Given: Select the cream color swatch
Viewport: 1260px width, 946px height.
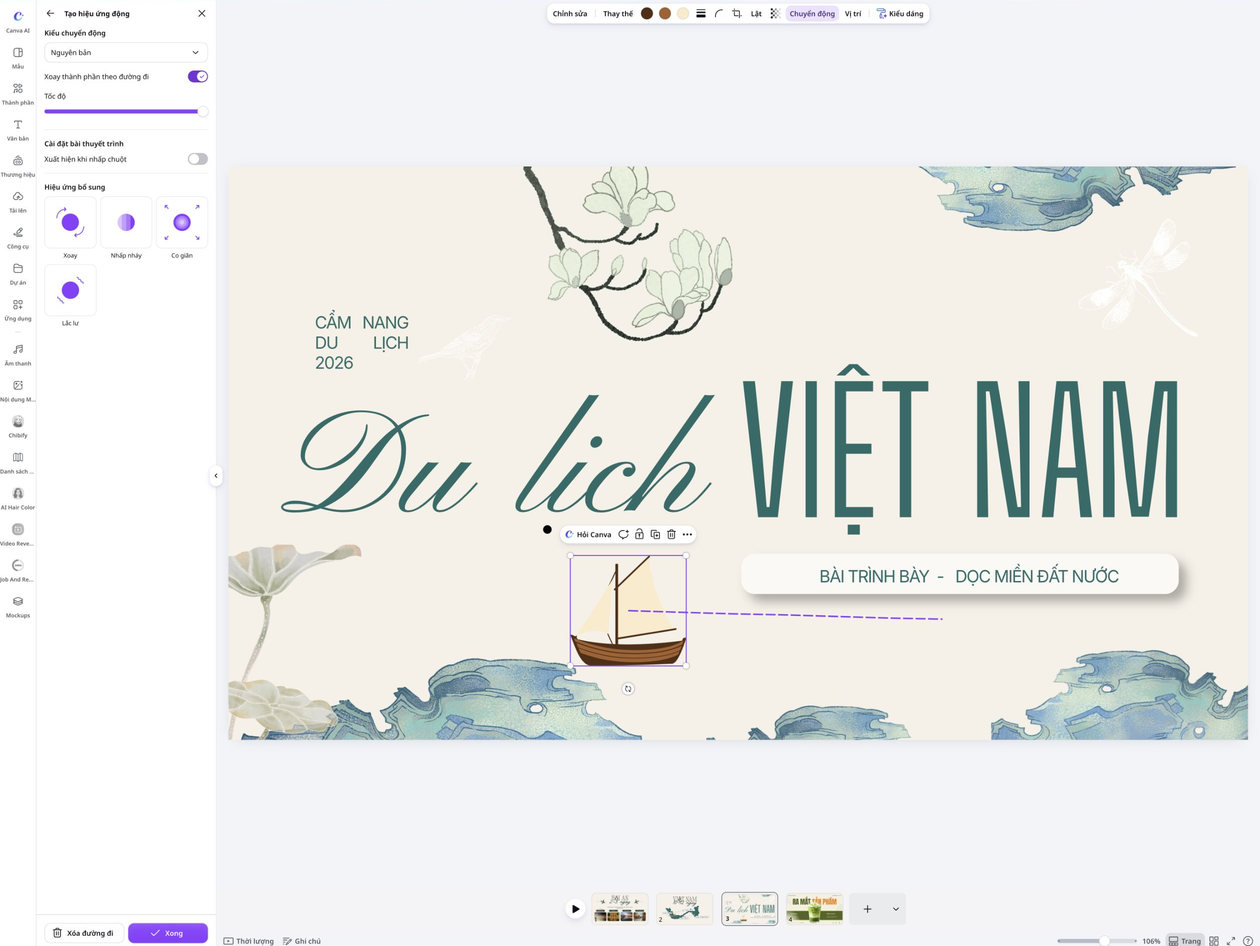Looking at the screenshot, I should coord(683,14).
